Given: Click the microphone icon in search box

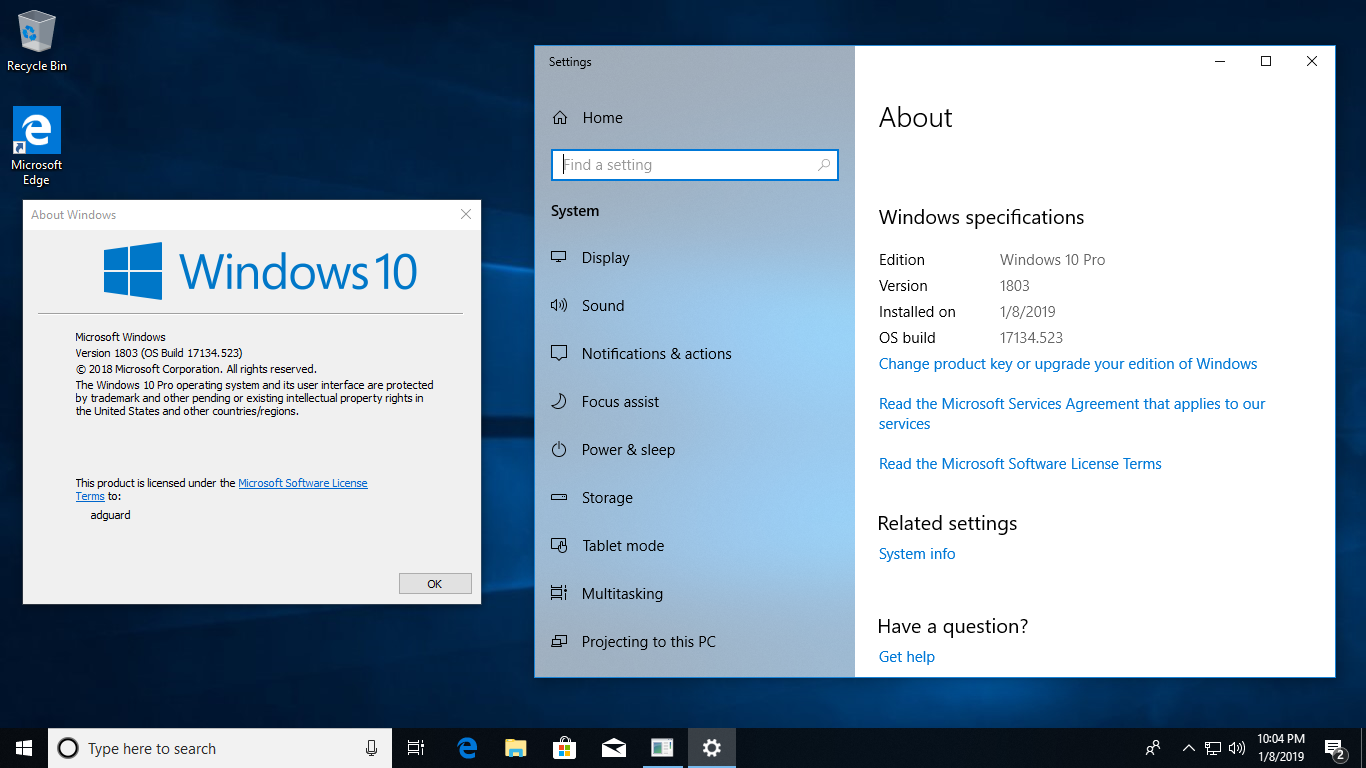Looking at the screenshot, I should tap(372, 748).
